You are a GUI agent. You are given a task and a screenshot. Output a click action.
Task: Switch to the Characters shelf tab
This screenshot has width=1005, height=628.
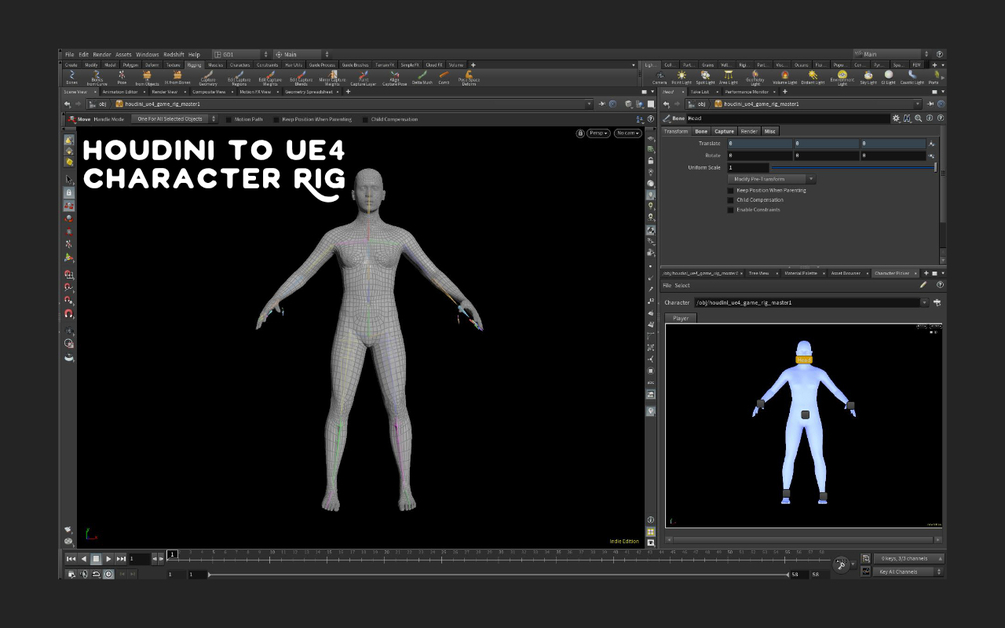click(x=240, y=65)
